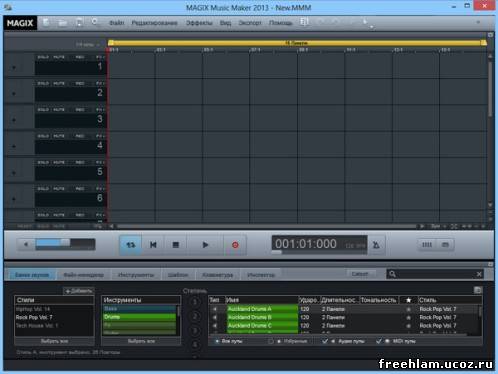Select pitch step 3 circle

(x=195, y=331)
